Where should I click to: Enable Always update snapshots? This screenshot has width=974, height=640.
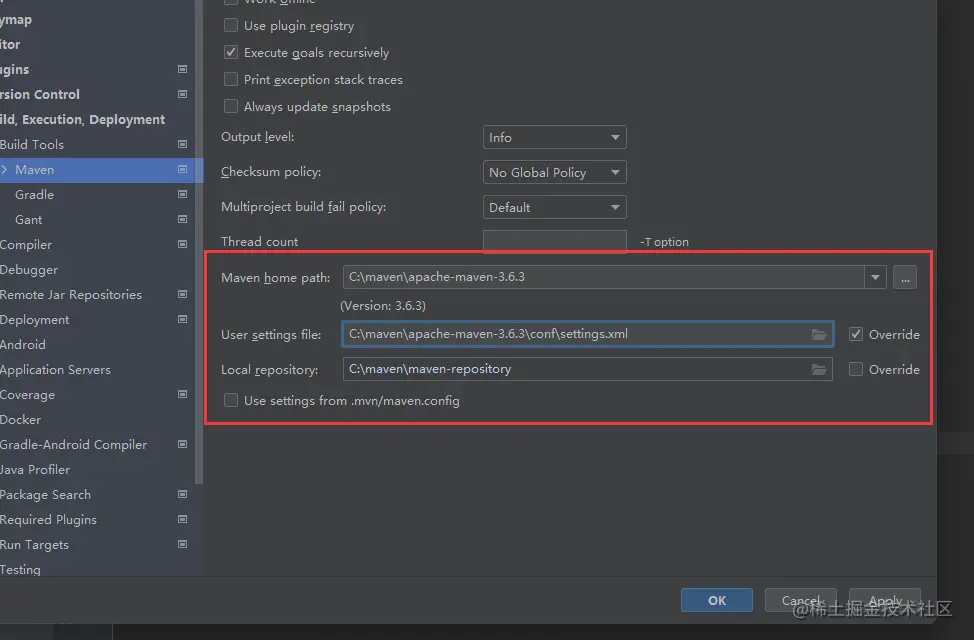tap(230, 106)
